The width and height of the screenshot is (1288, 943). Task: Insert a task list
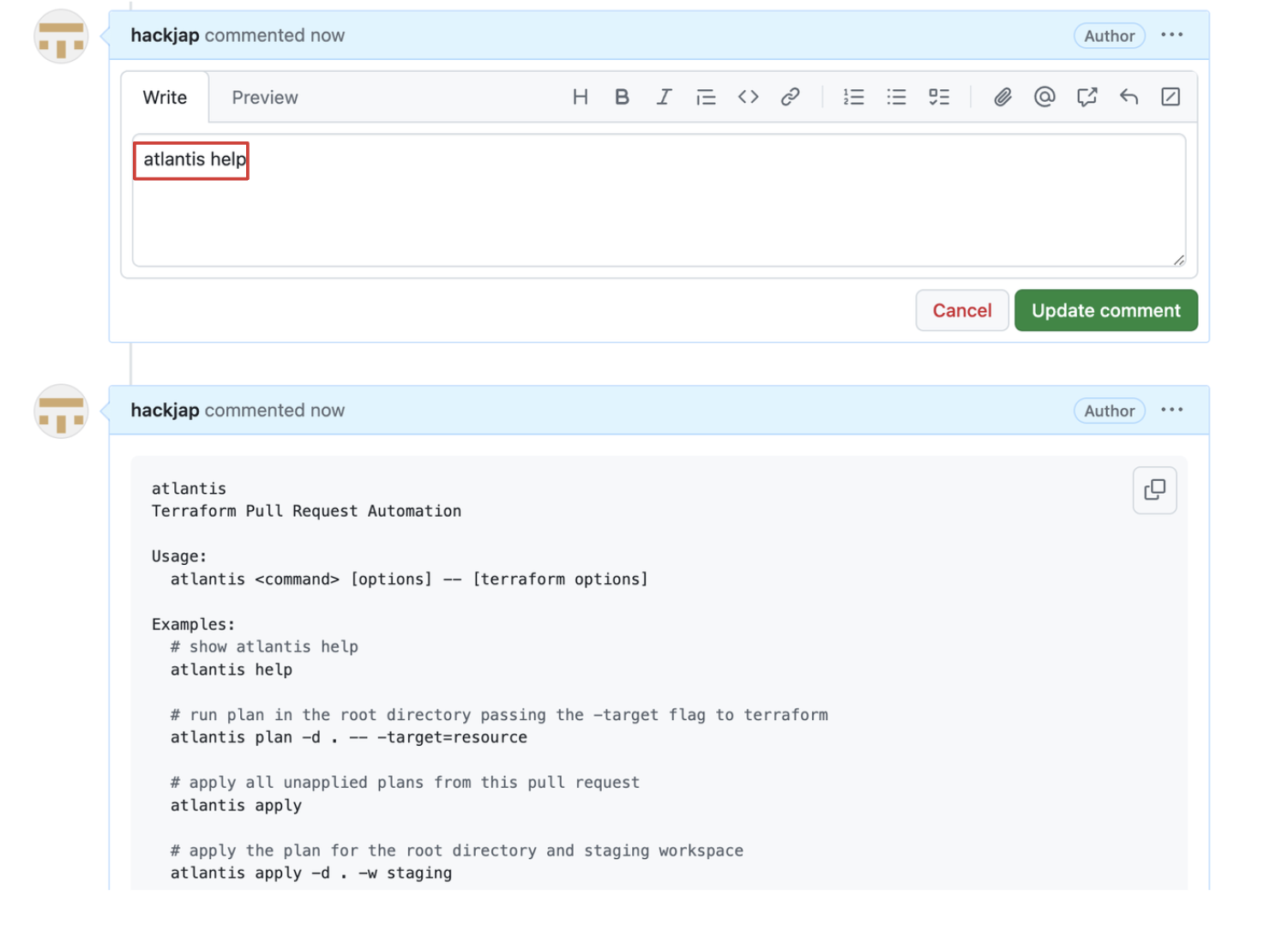(x=939, y=97)
